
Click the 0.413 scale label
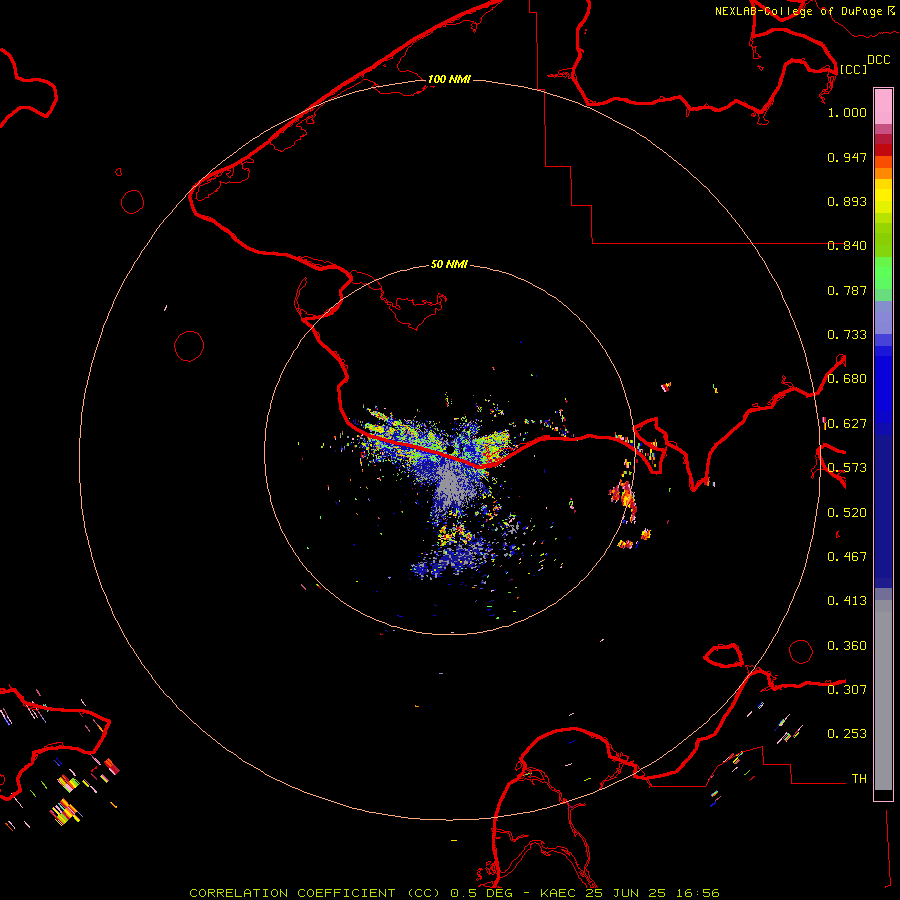coord(847,601)
